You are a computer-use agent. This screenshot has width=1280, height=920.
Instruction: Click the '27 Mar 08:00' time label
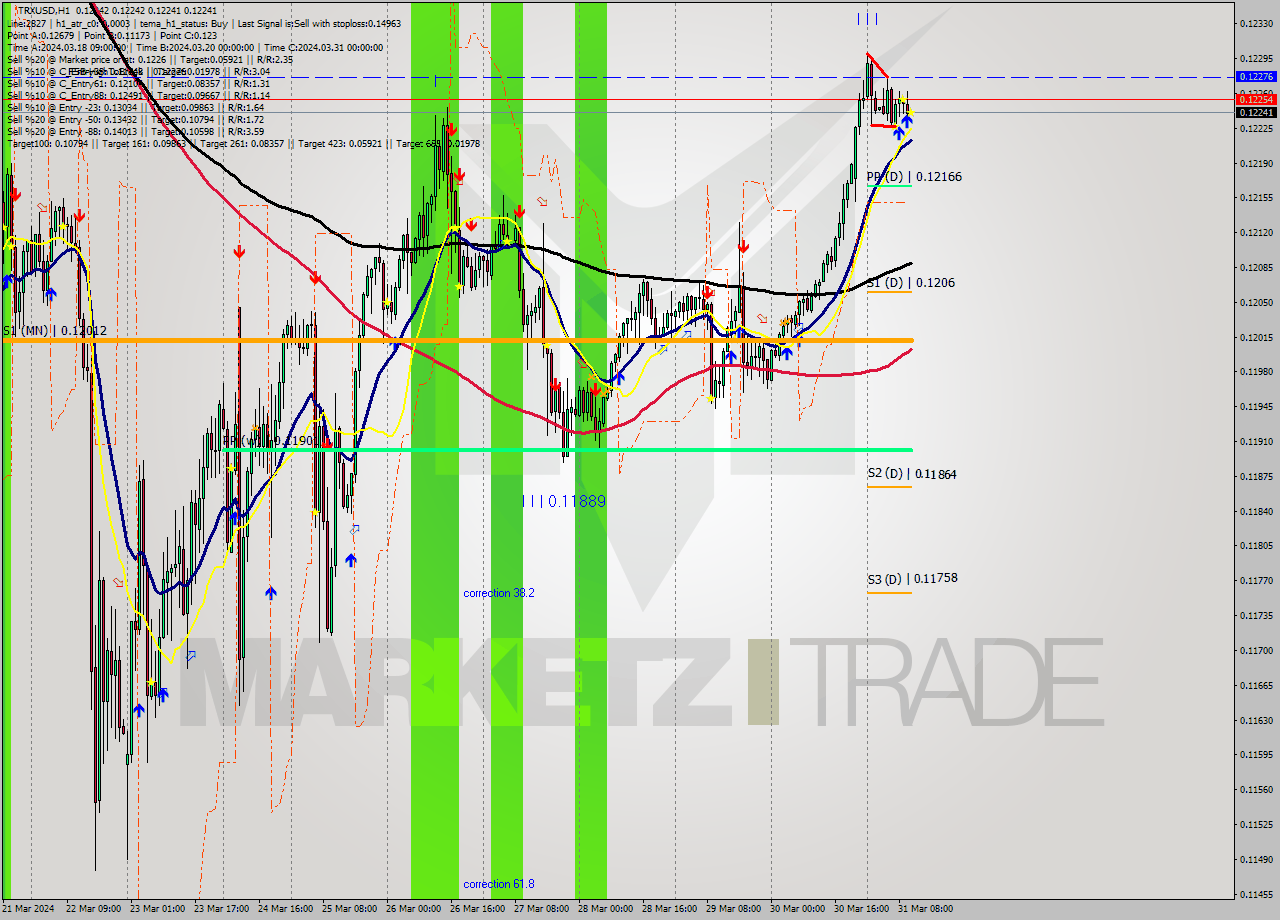(540, 909)
